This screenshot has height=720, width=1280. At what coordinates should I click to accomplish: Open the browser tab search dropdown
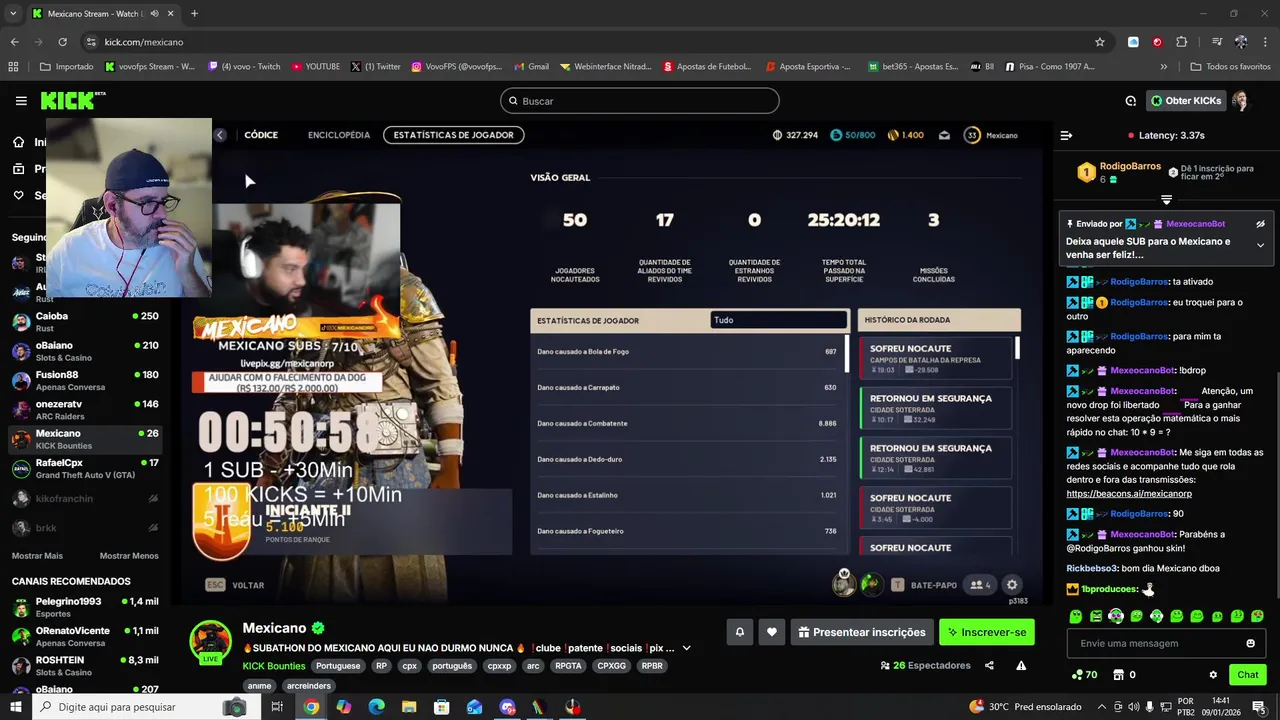[13, 14]
